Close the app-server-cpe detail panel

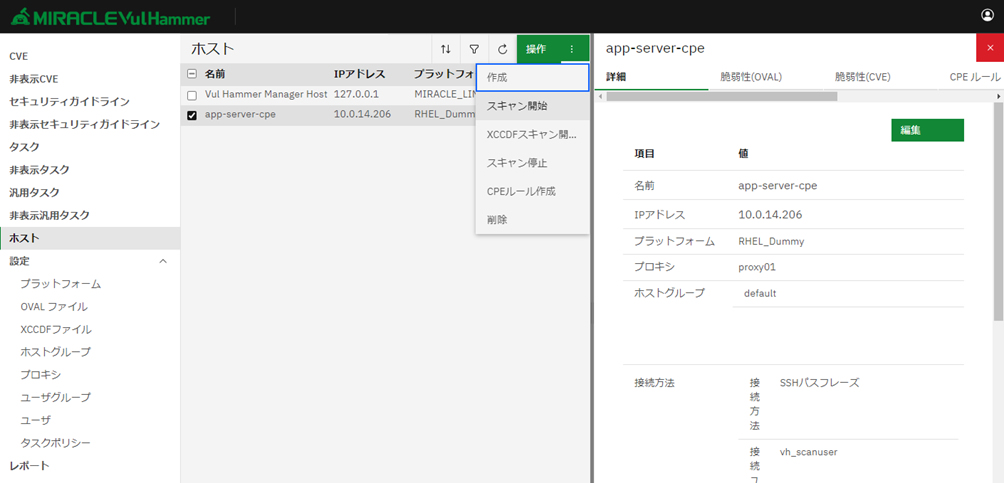(x=989, y=48)
